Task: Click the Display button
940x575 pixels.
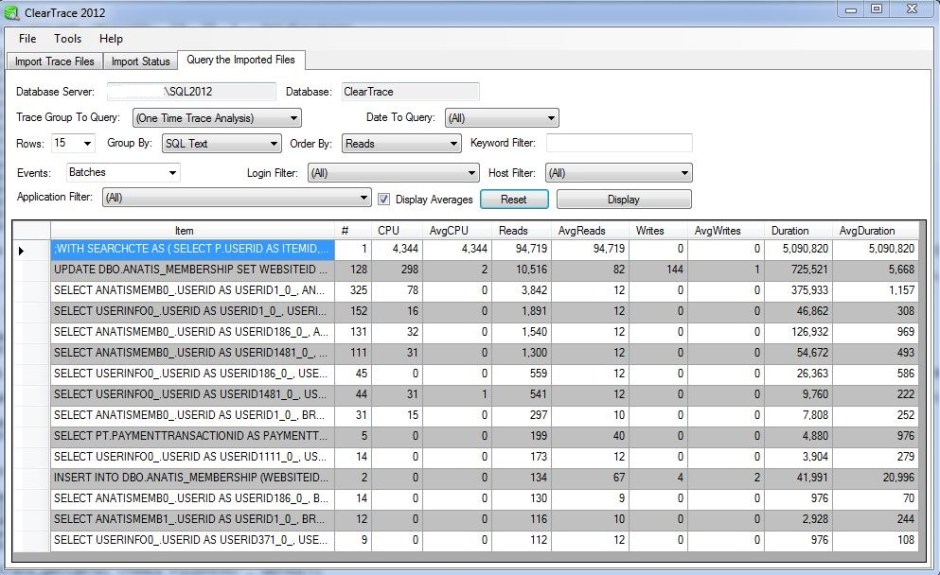Action: click(x=623, y=199)
